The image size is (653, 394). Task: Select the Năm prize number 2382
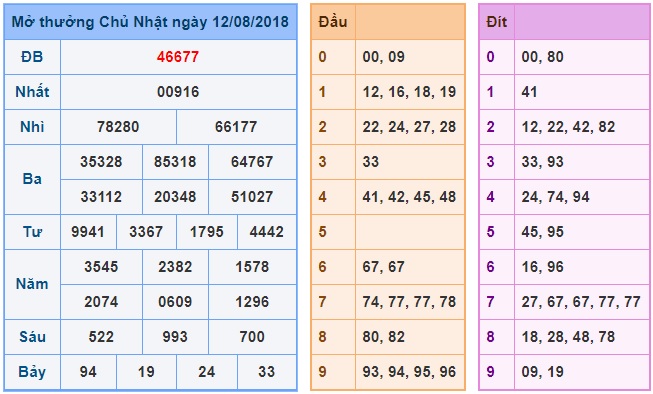tap(175, 267)
